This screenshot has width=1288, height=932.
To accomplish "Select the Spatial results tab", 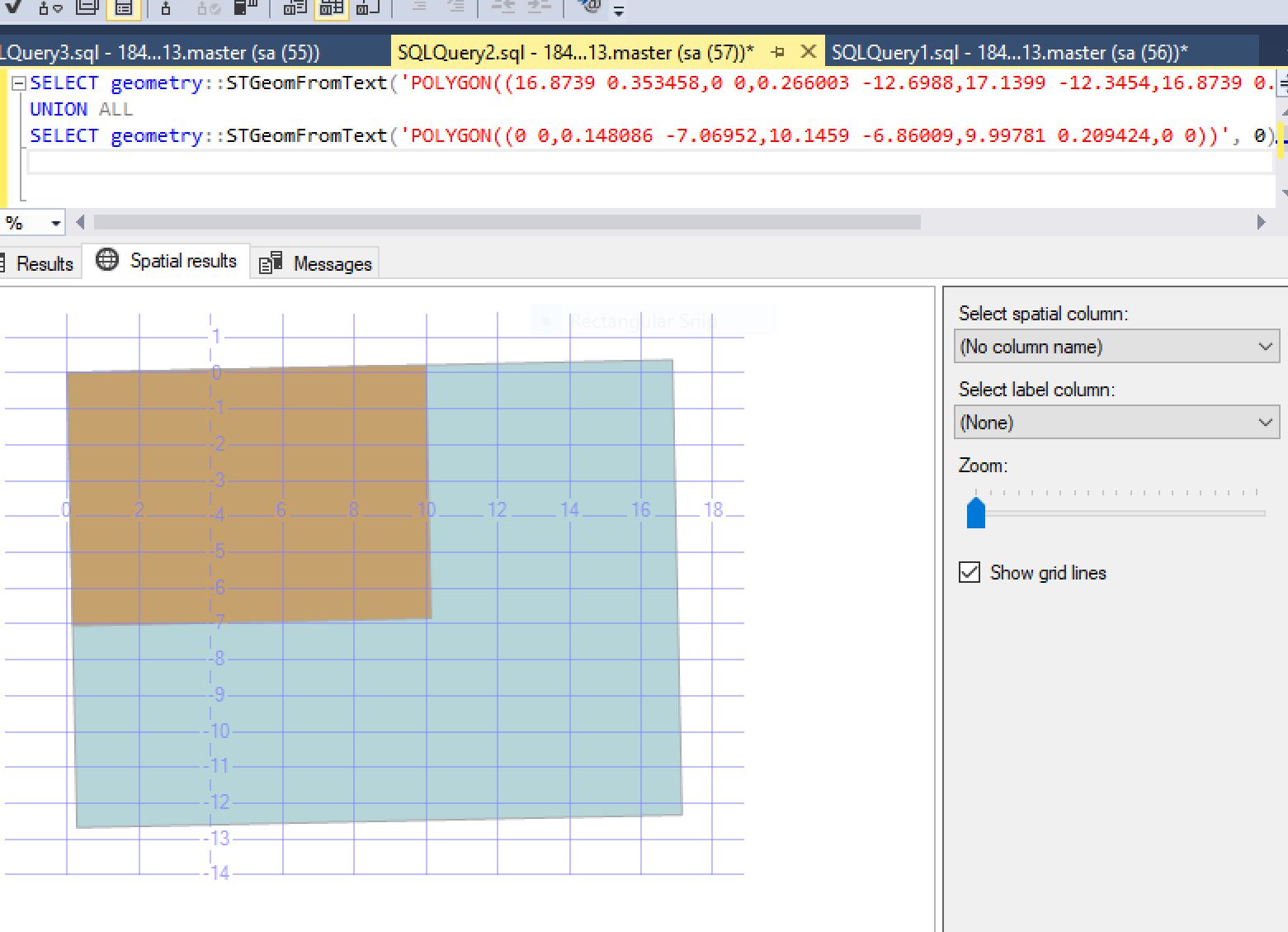I will [x=167, y=261].
